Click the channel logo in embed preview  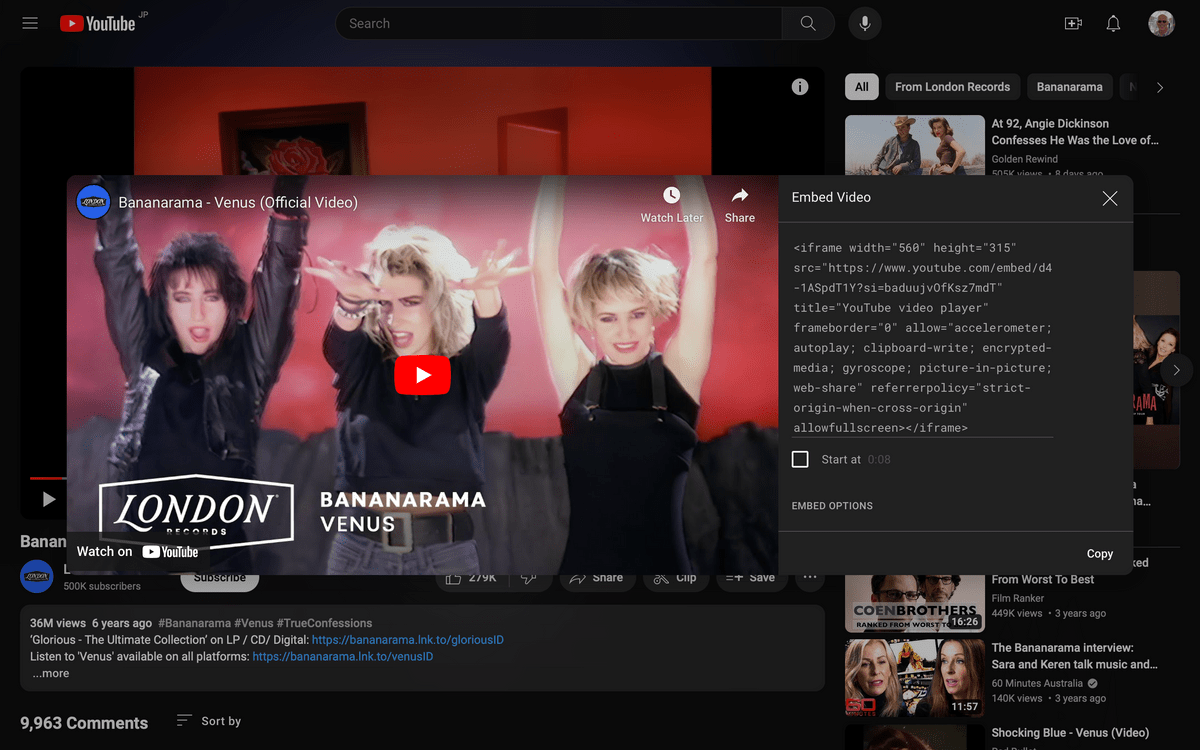click(93, 202)
